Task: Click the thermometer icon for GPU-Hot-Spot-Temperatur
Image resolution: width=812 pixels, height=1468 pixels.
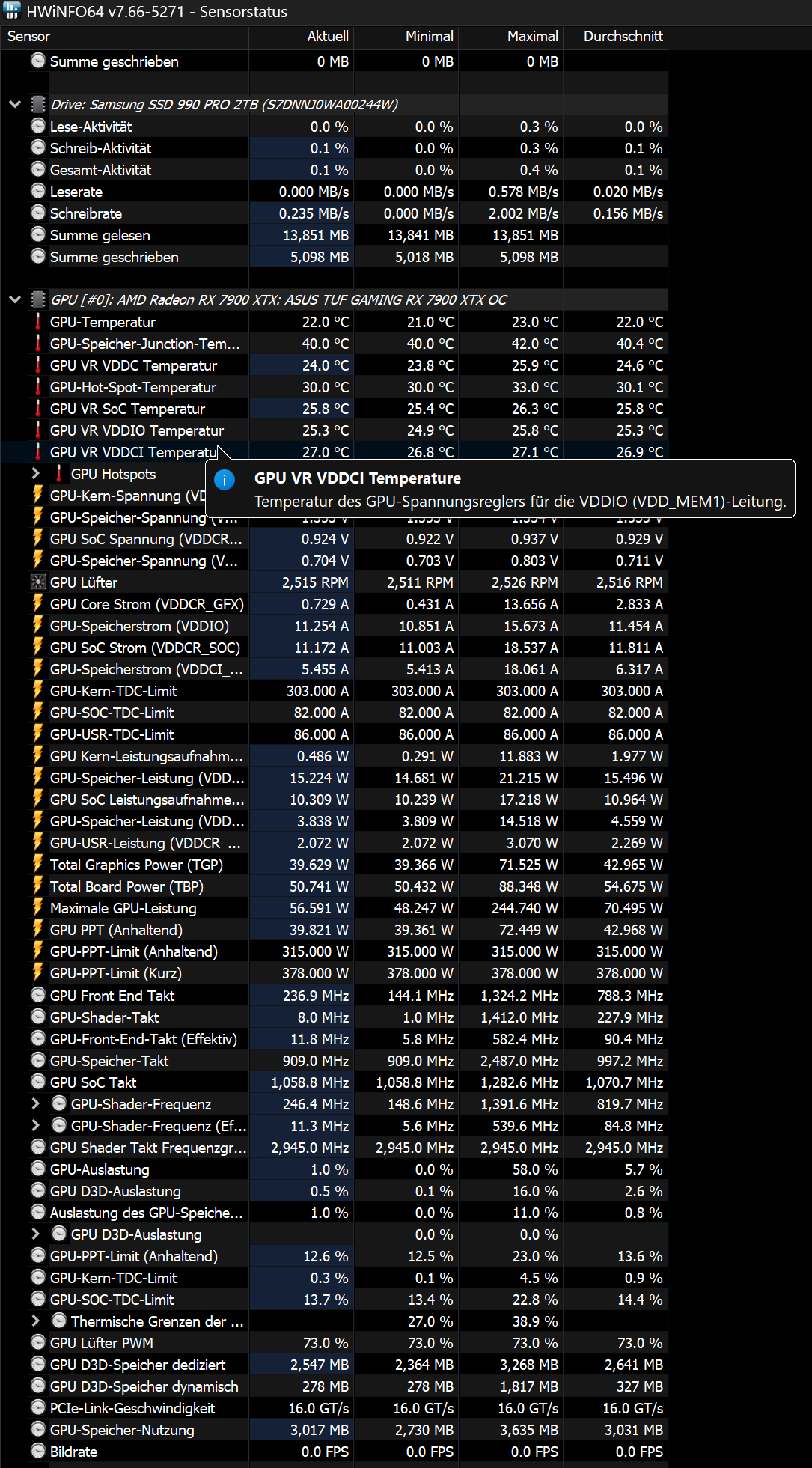Action: click(38, 386)
